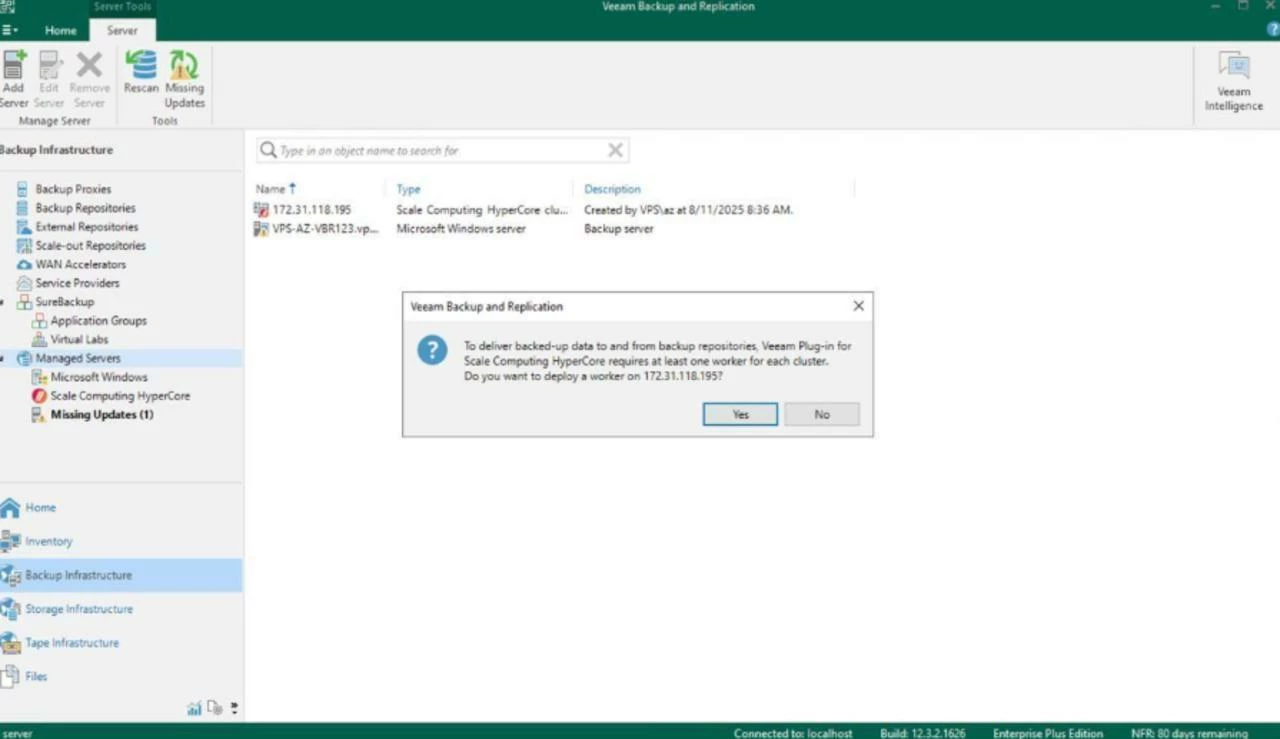Click the help icon in title bar
1280x739 pixels.
point(1272,30)
